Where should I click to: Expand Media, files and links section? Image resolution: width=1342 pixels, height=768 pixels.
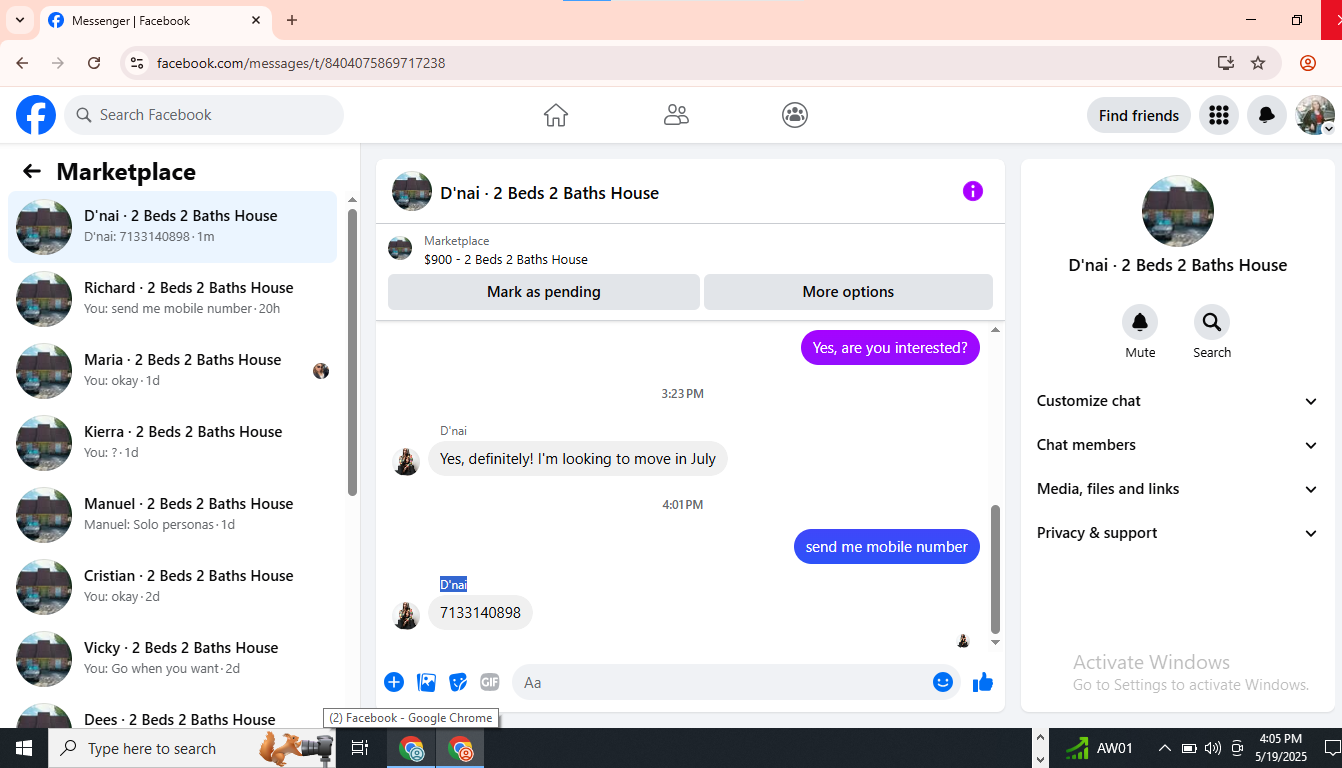click(x=1178, y=489)
